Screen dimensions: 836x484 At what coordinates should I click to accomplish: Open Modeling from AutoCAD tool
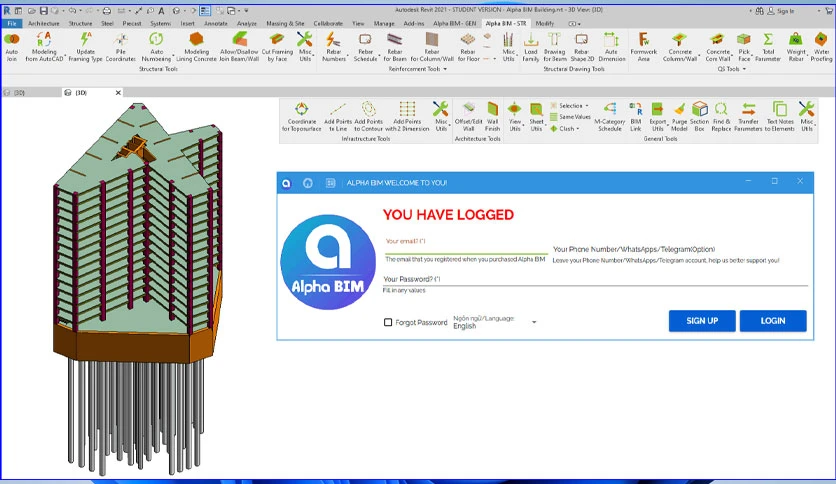(44, 46)
